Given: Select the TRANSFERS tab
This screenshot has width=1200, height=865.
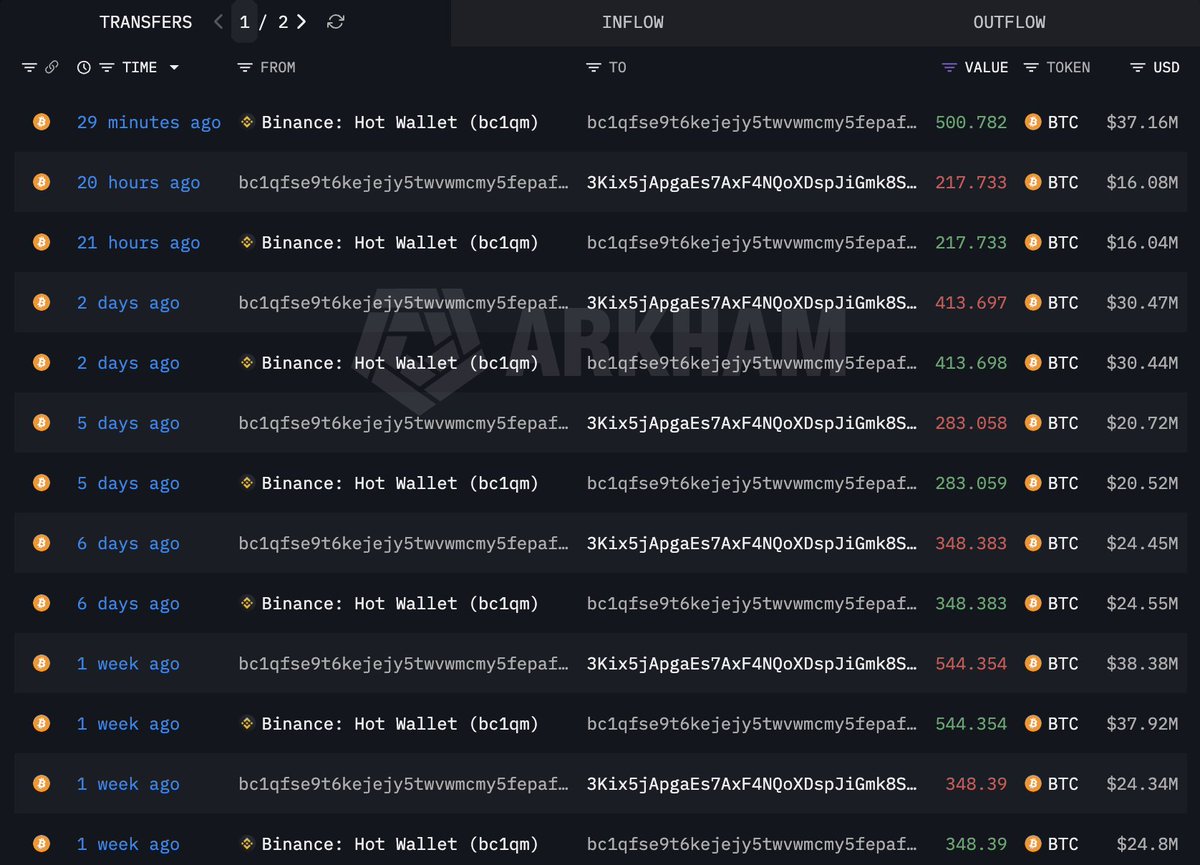Looking at the screenshot, I should click(x=145, y=22).
